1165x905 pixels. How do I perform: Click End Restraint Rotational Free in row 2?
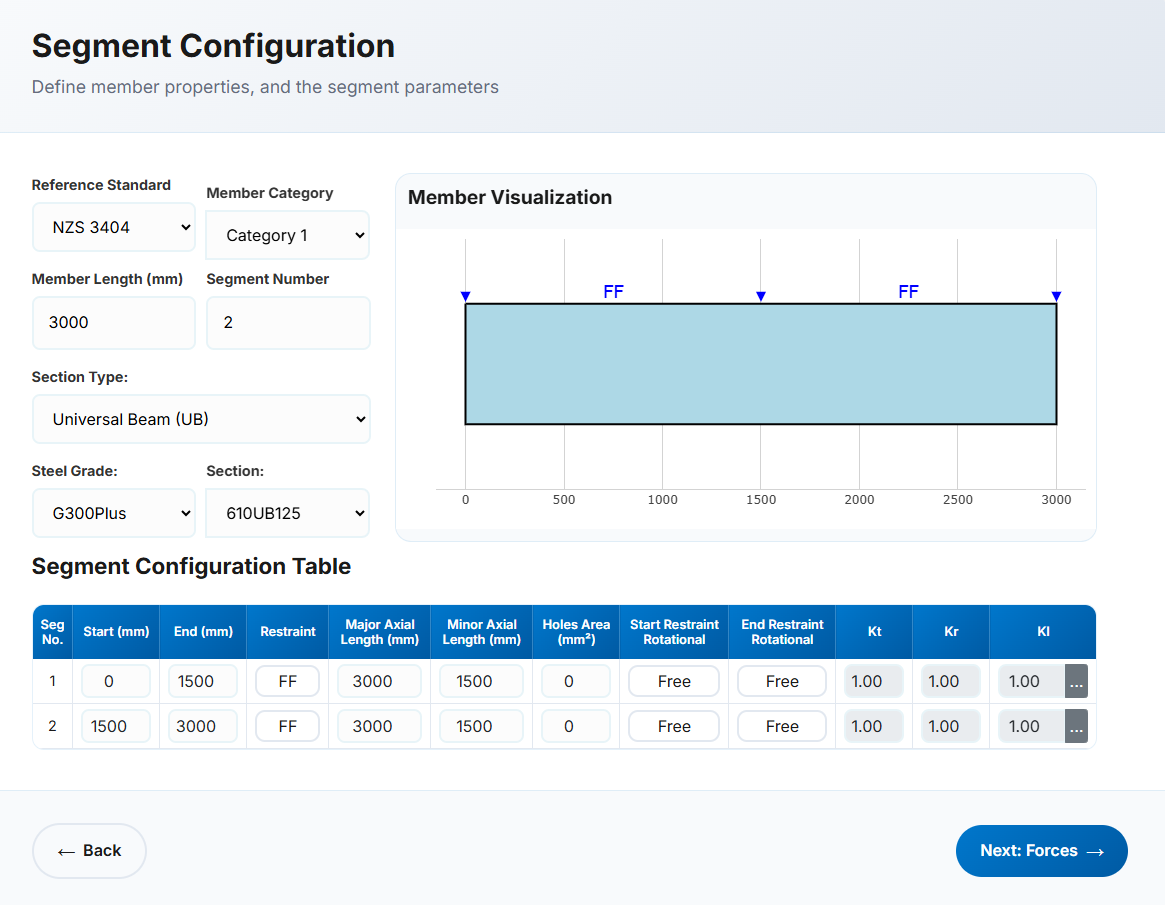coord(782,727)
